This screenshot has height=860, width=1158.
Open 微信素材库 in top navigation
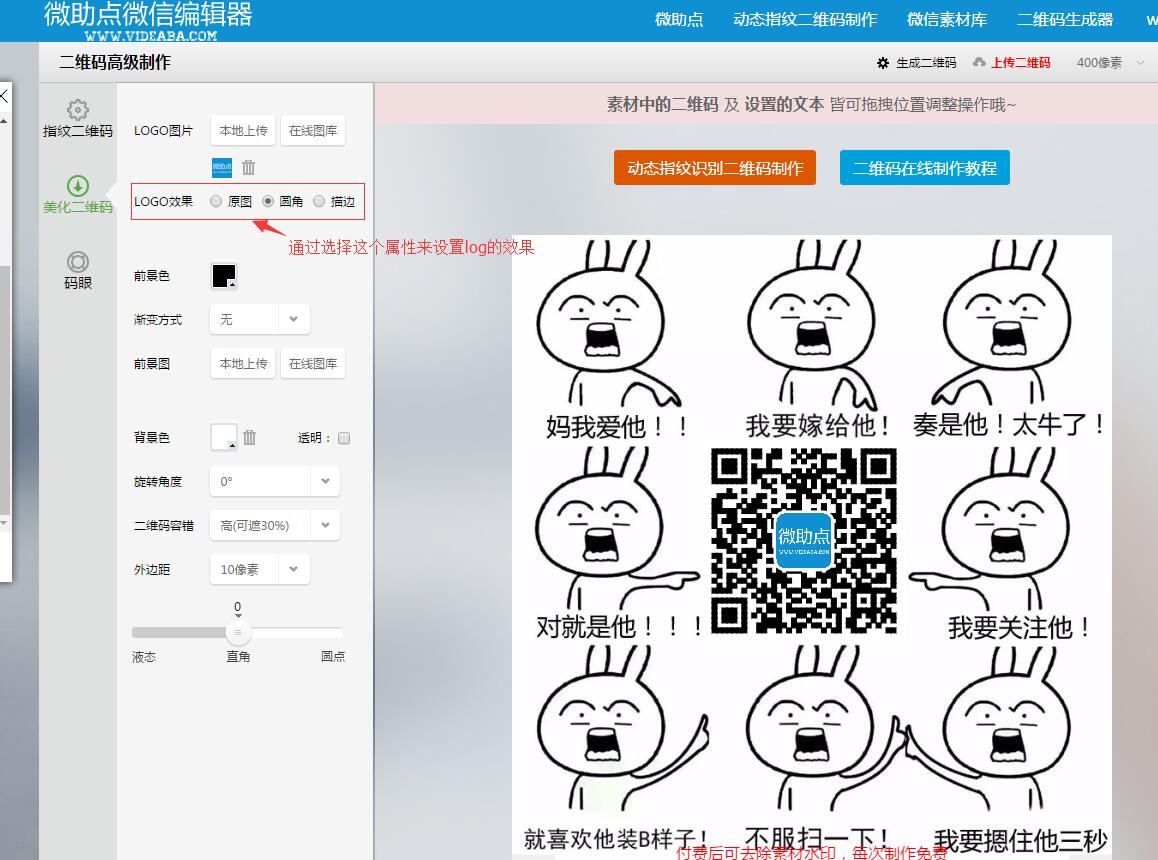(947, 20)
